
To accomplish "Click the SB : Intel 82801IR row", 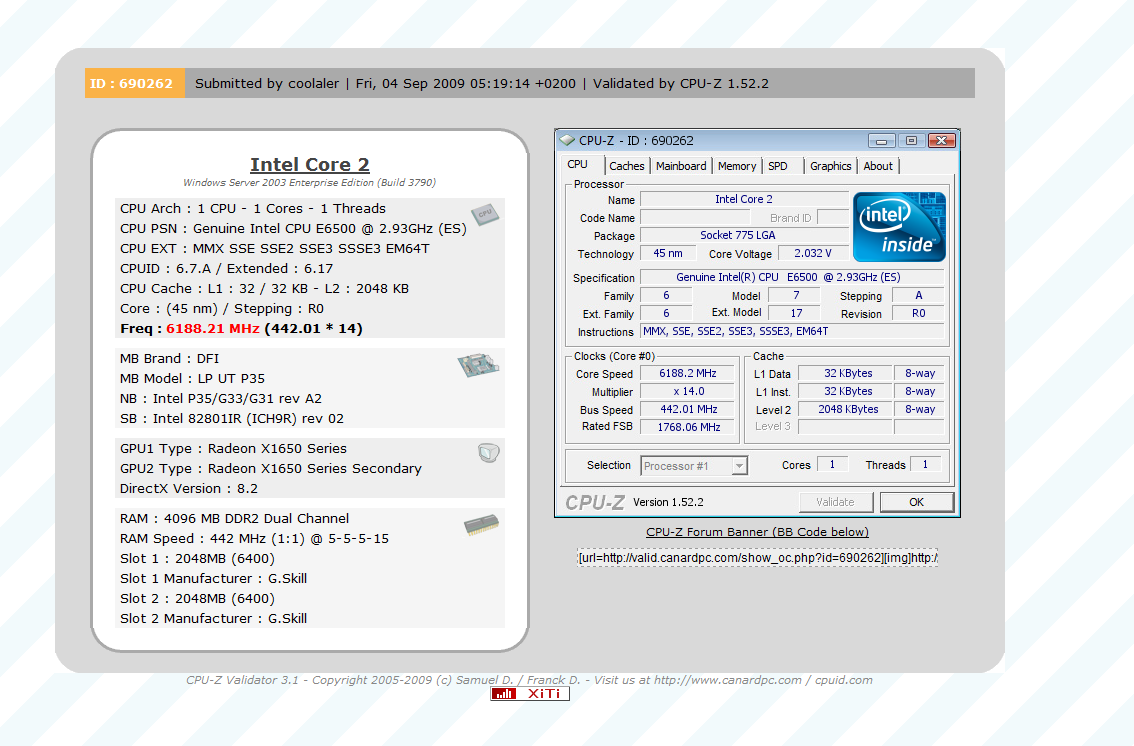I will point(231,419).
